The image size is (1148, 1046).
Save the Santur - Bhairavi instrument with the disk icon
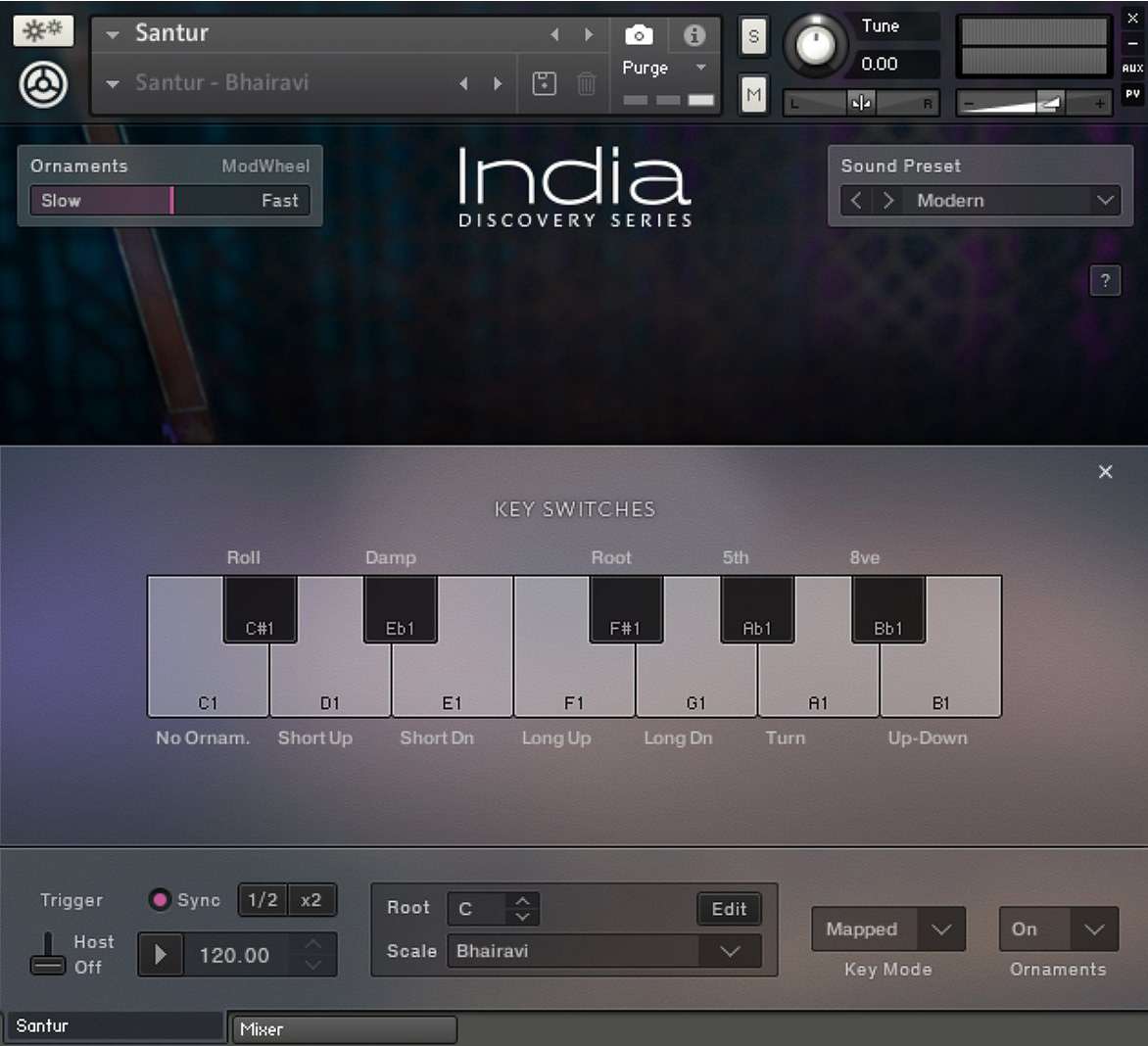[545, 84]
